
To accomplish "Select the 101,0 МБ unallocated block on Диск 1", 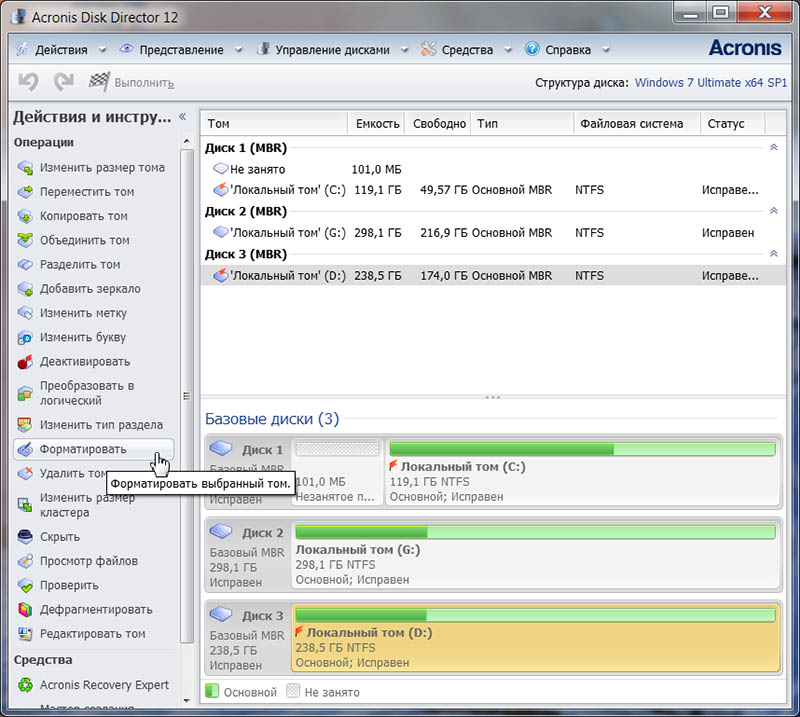I will 338,472.
